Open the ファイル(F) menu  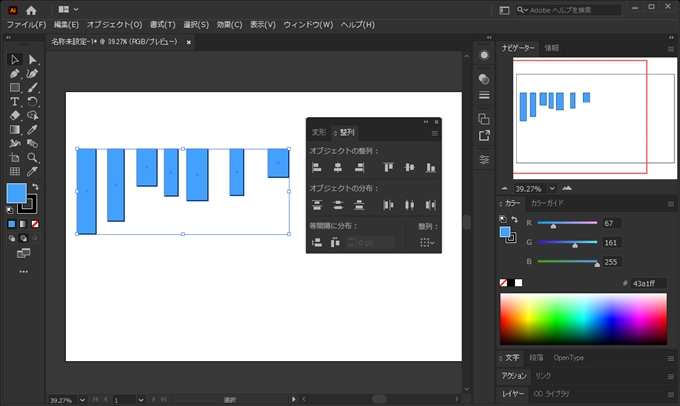click(x=26, y=25)
